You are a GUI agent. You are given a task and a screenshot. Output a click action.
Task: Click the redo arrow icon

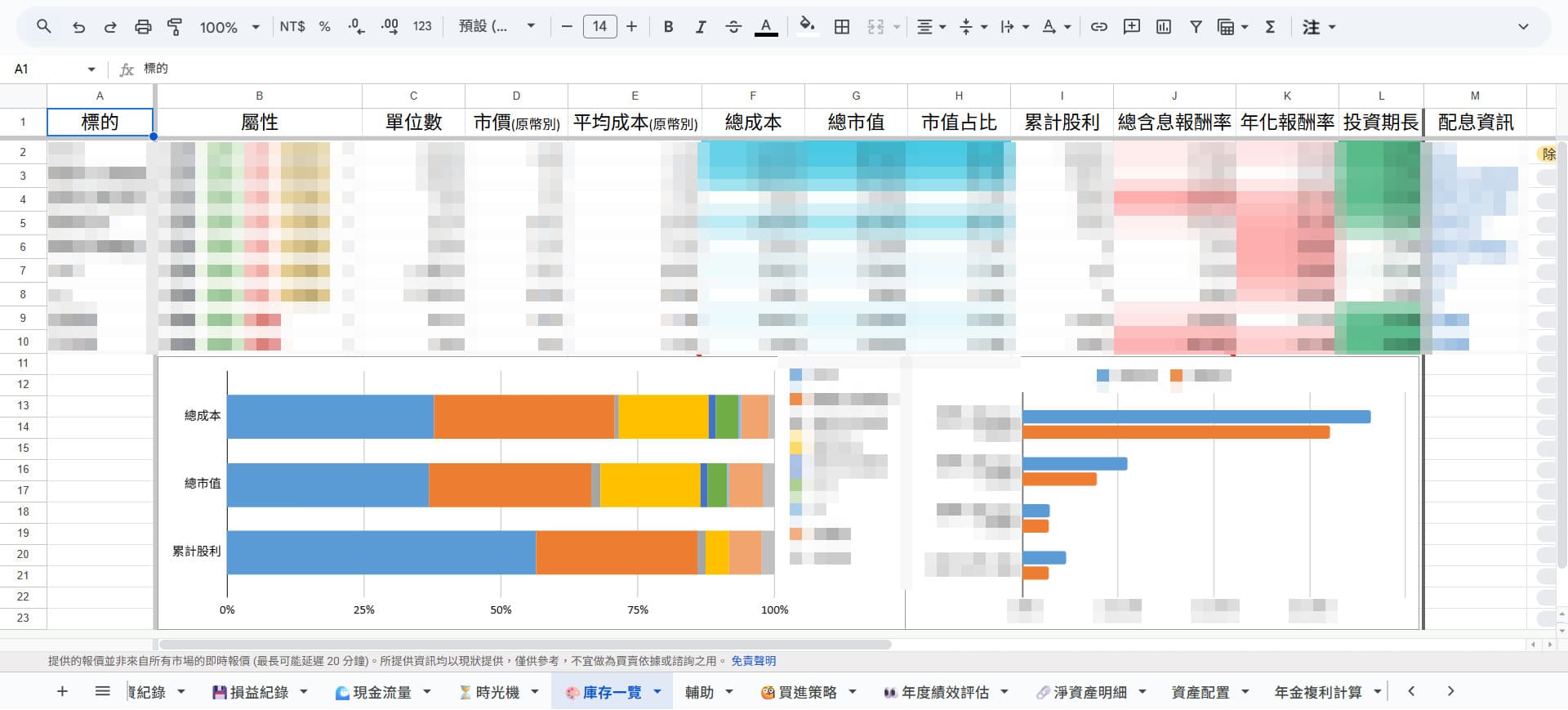pos(110,27)
